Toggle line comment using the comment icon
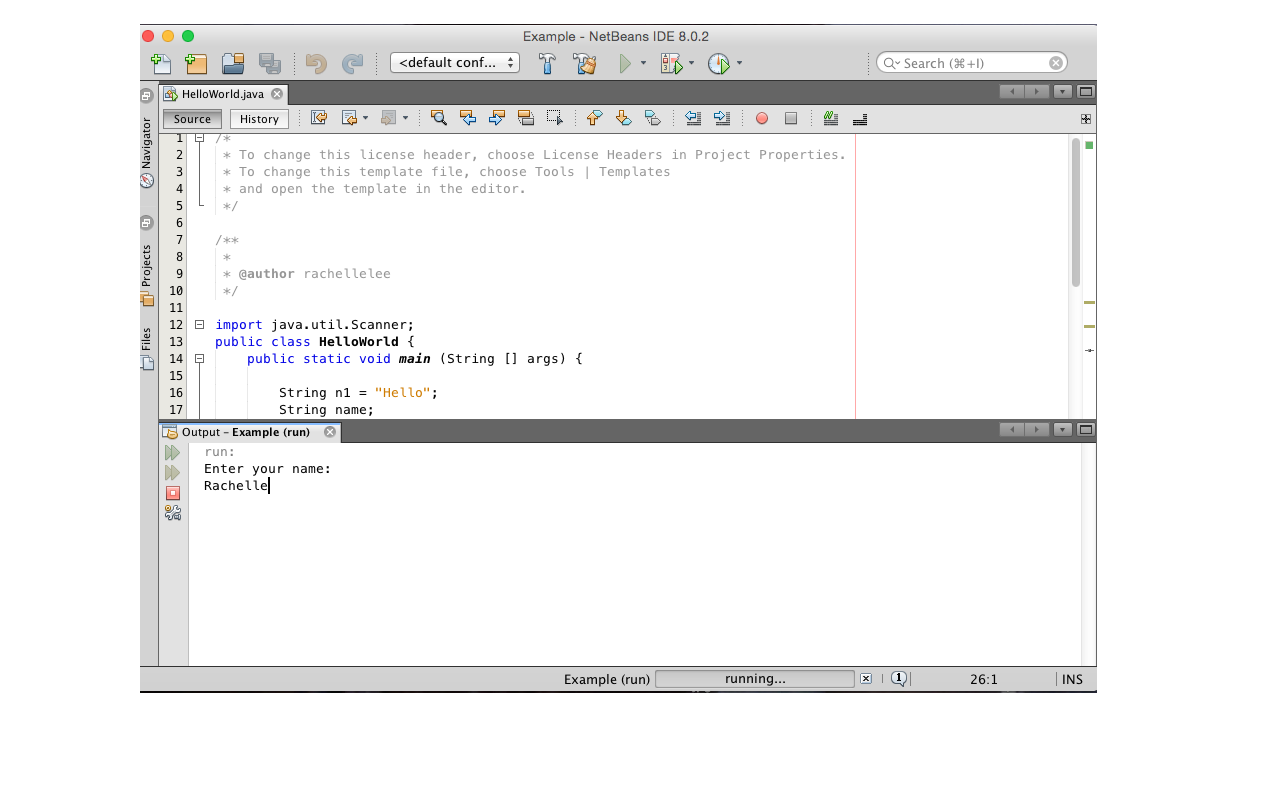The height and width of the screenshot is (800, 1280). (x=829, y=118)
